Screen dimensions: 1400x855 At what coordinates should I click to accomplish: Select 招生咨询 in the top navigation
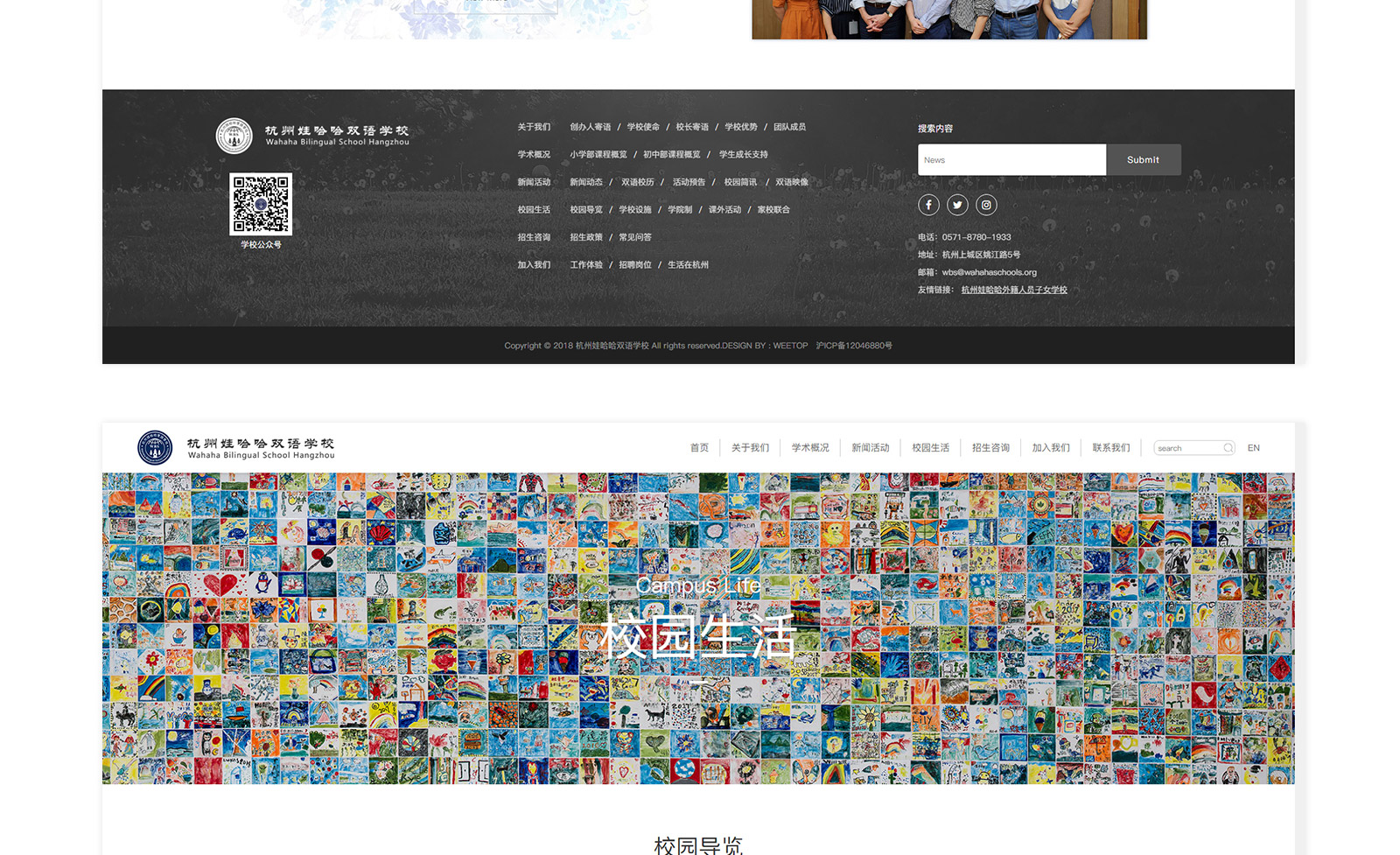pos(990,448)
